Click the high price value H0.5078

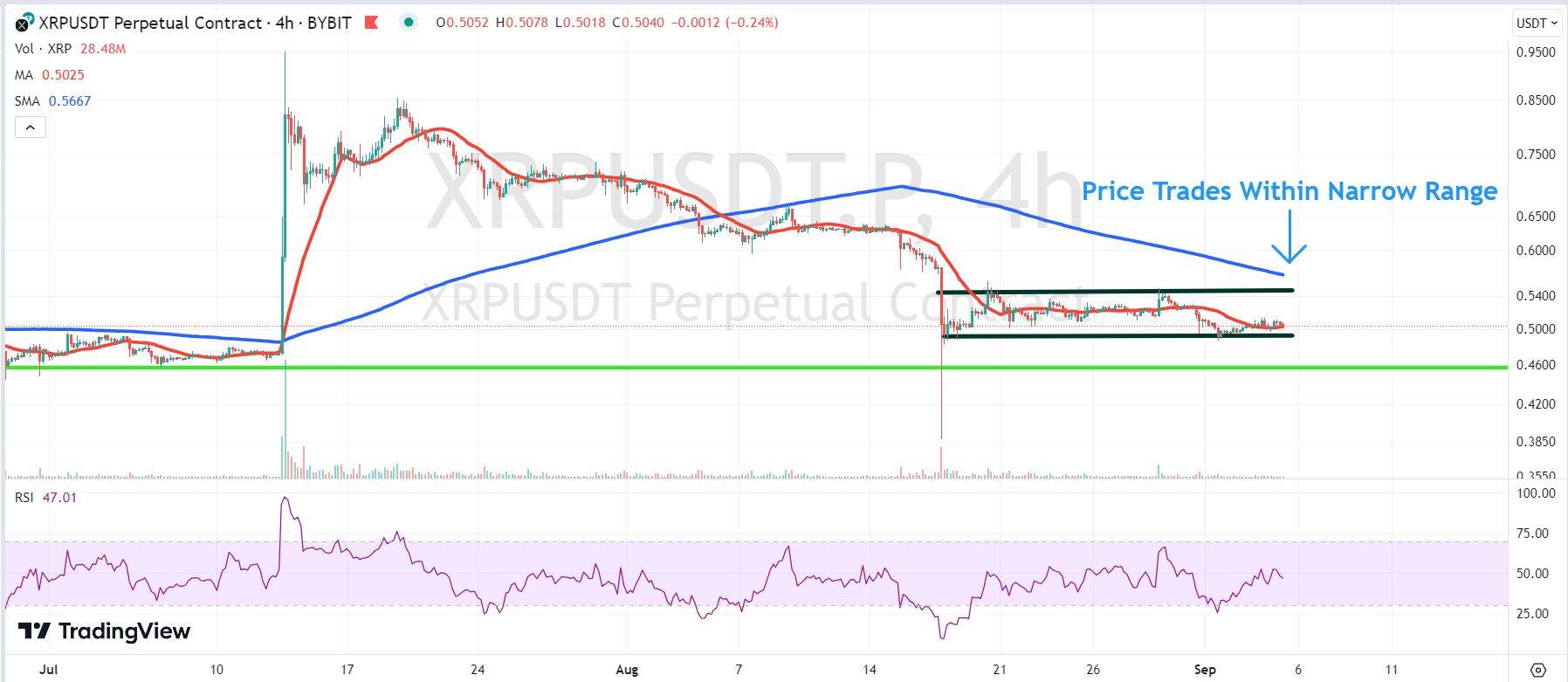[x=522, y=23]
